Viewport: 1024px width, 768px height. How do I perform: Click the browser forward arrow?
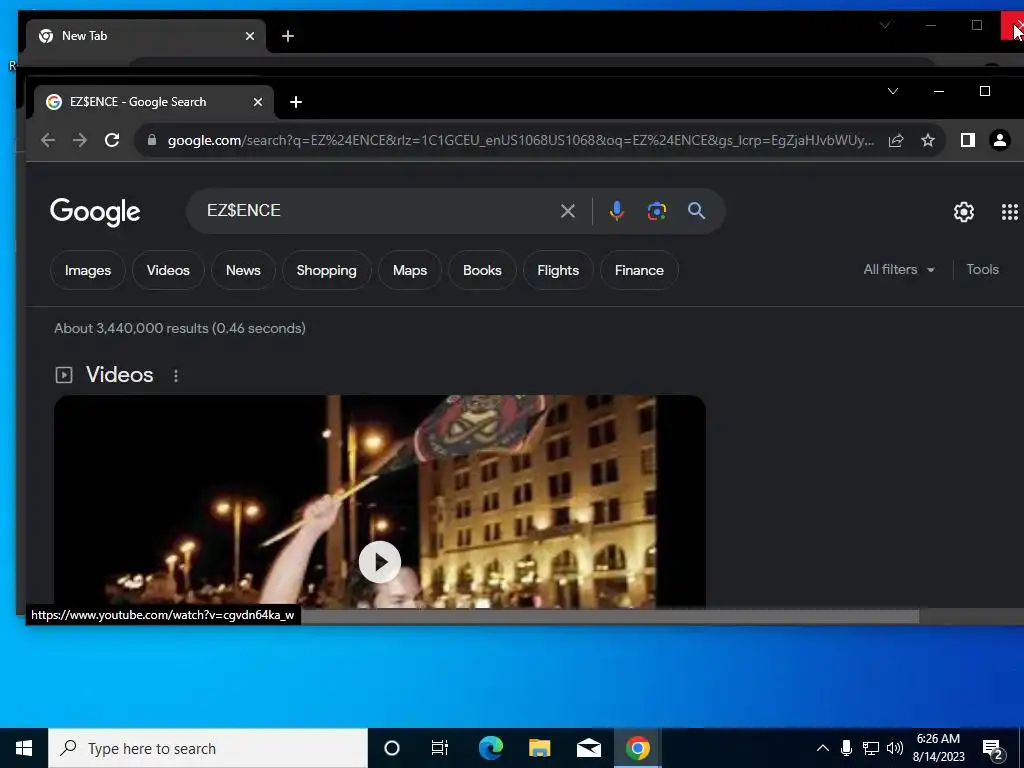point(80,140)
